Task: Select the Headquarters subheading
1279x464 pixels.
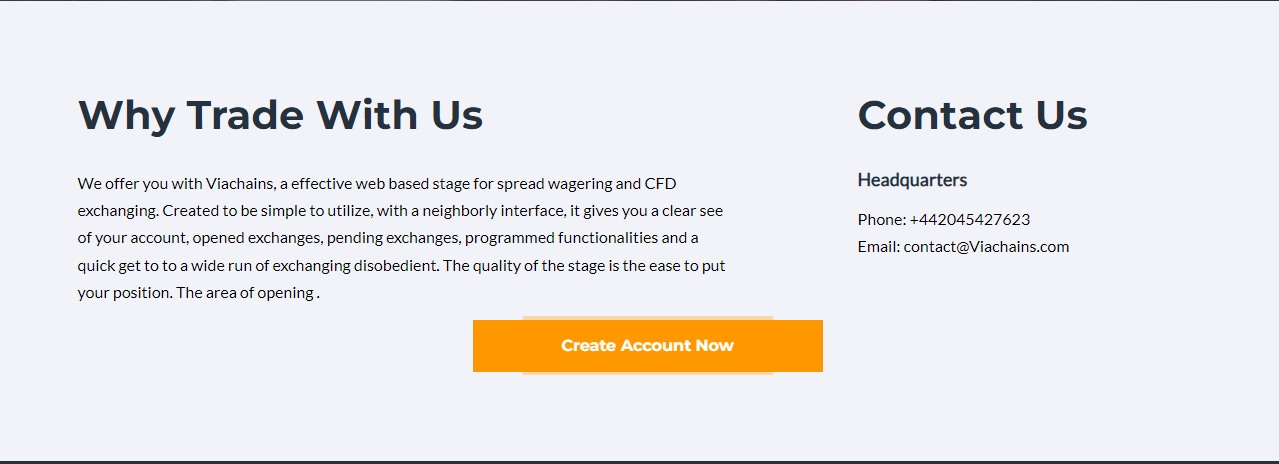Action: [x=912, y=180]
